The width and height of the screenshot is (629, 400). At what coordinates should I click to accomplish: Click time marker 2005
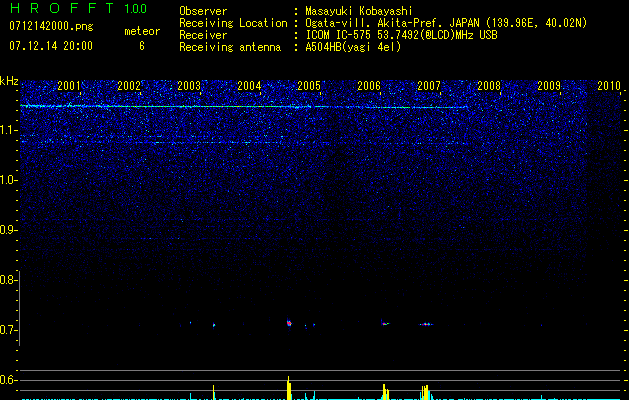(309, 85)
